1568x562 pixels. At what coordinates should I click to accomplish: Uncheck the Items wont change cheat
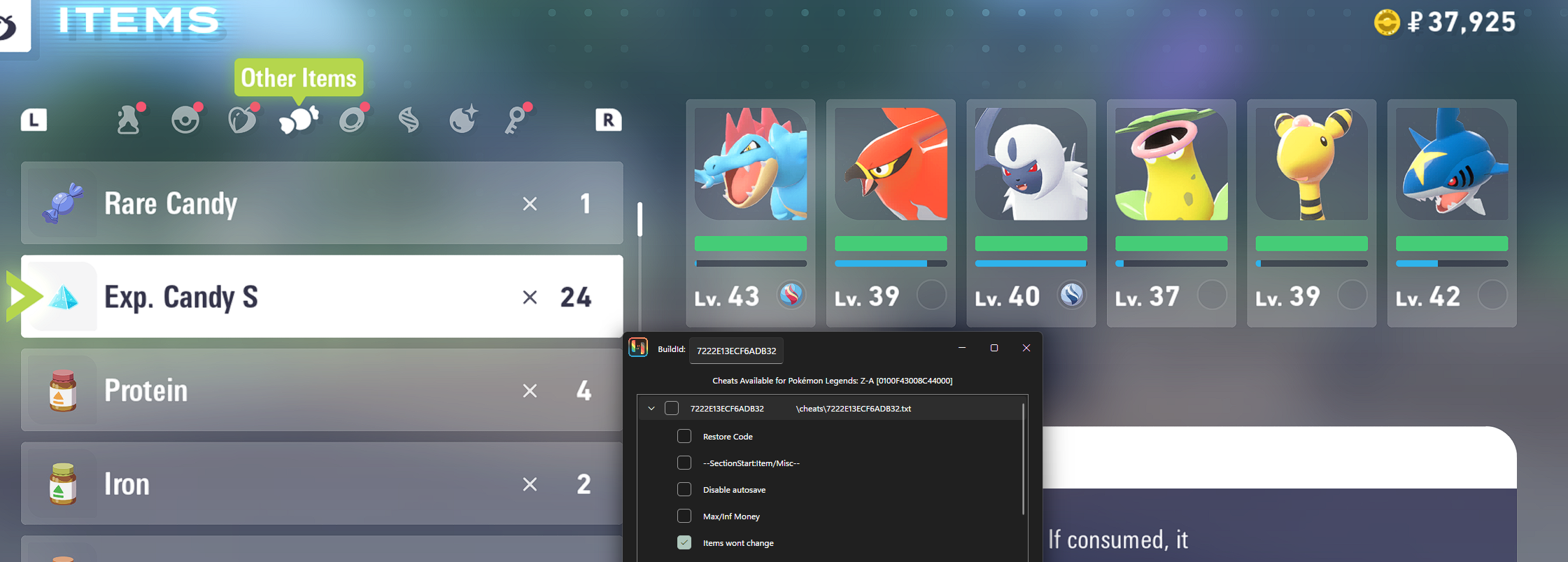pos(684,542)
